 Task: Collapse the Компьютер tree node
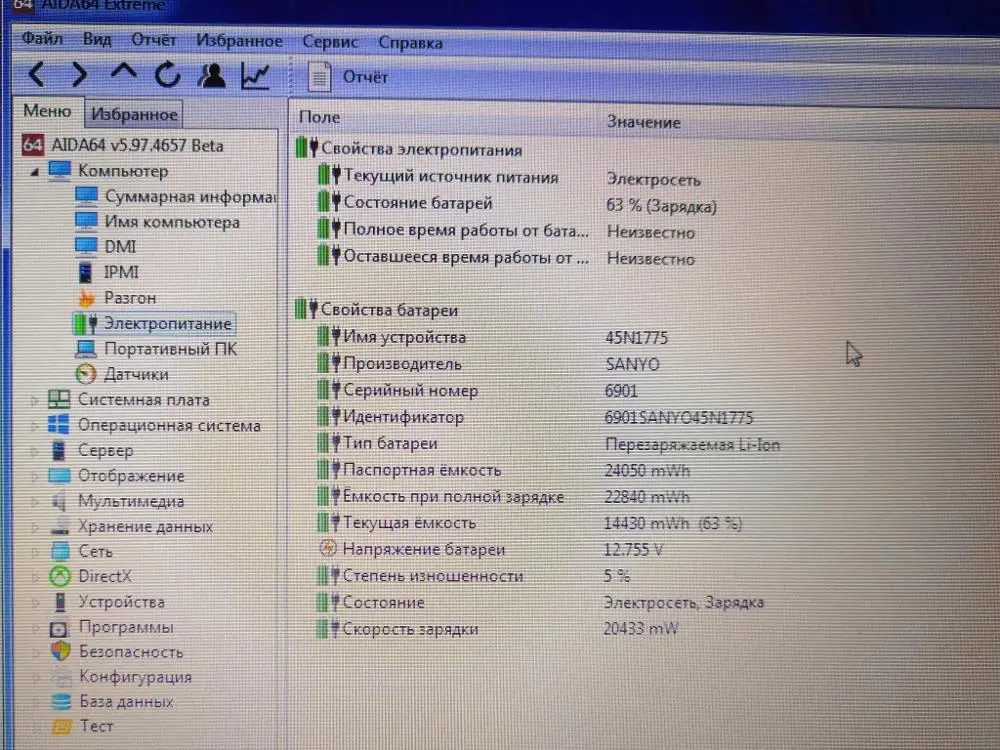click(x=34, y=172)
